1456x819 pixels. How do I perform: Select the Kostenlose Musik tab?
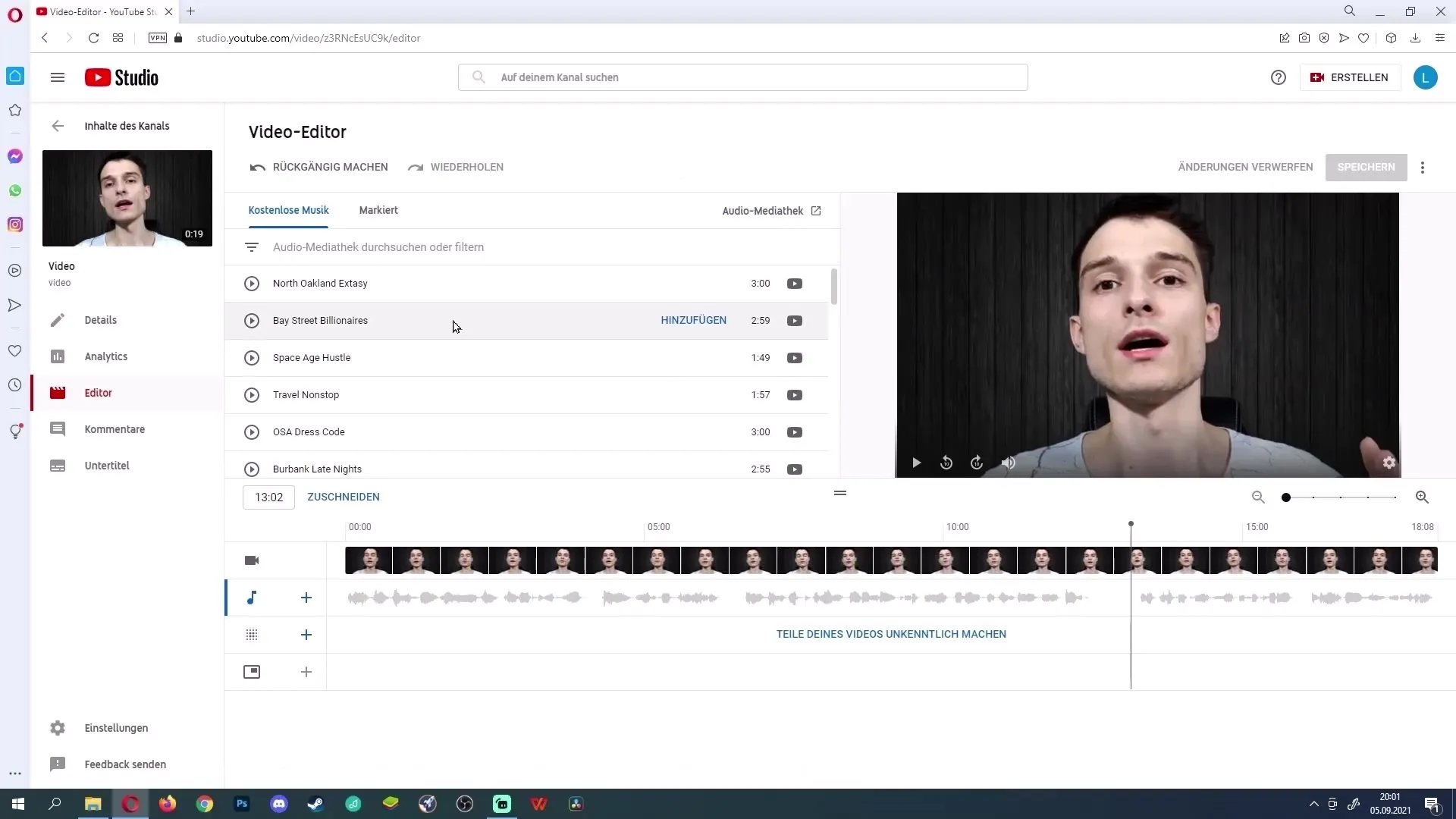(x=288, y=210)
